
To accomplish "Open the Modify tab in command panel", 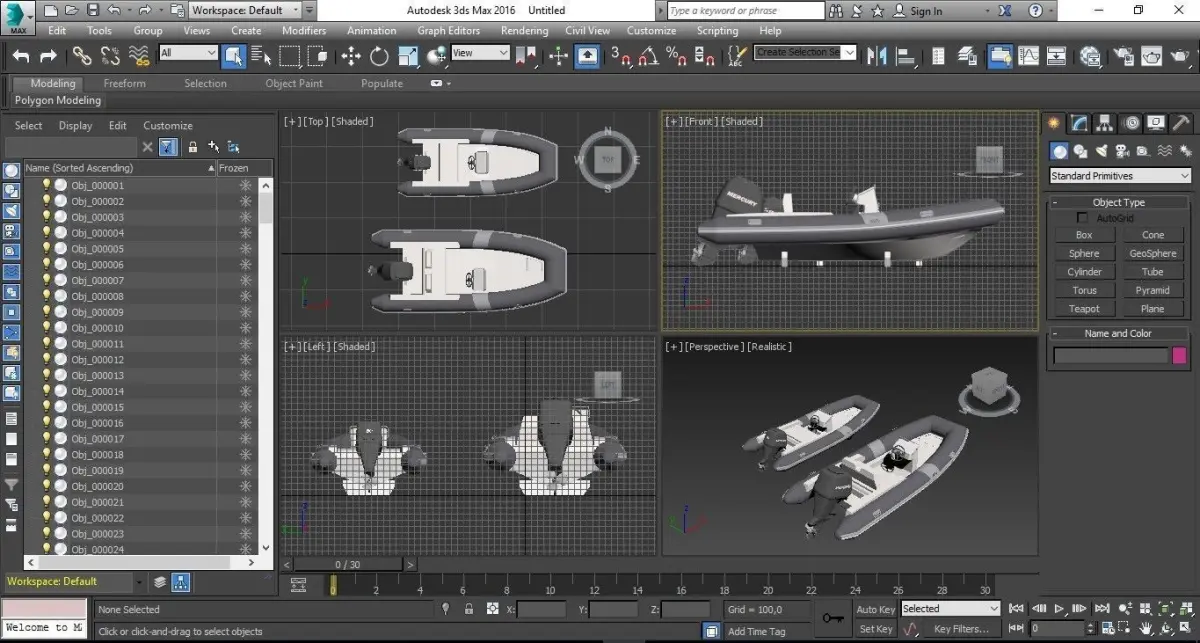I will click(x=1079, y=123).
